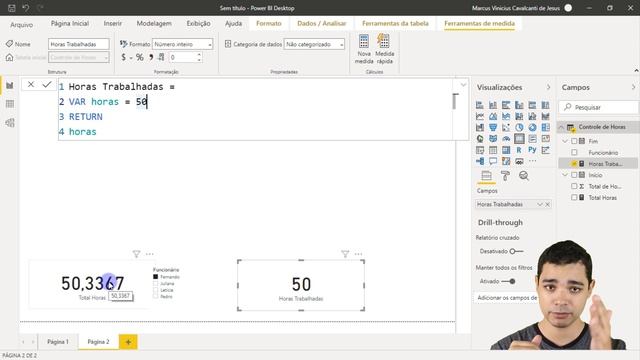The image size is (640, 360).
Task: Choose the R script visual
Action: point(519,150)
